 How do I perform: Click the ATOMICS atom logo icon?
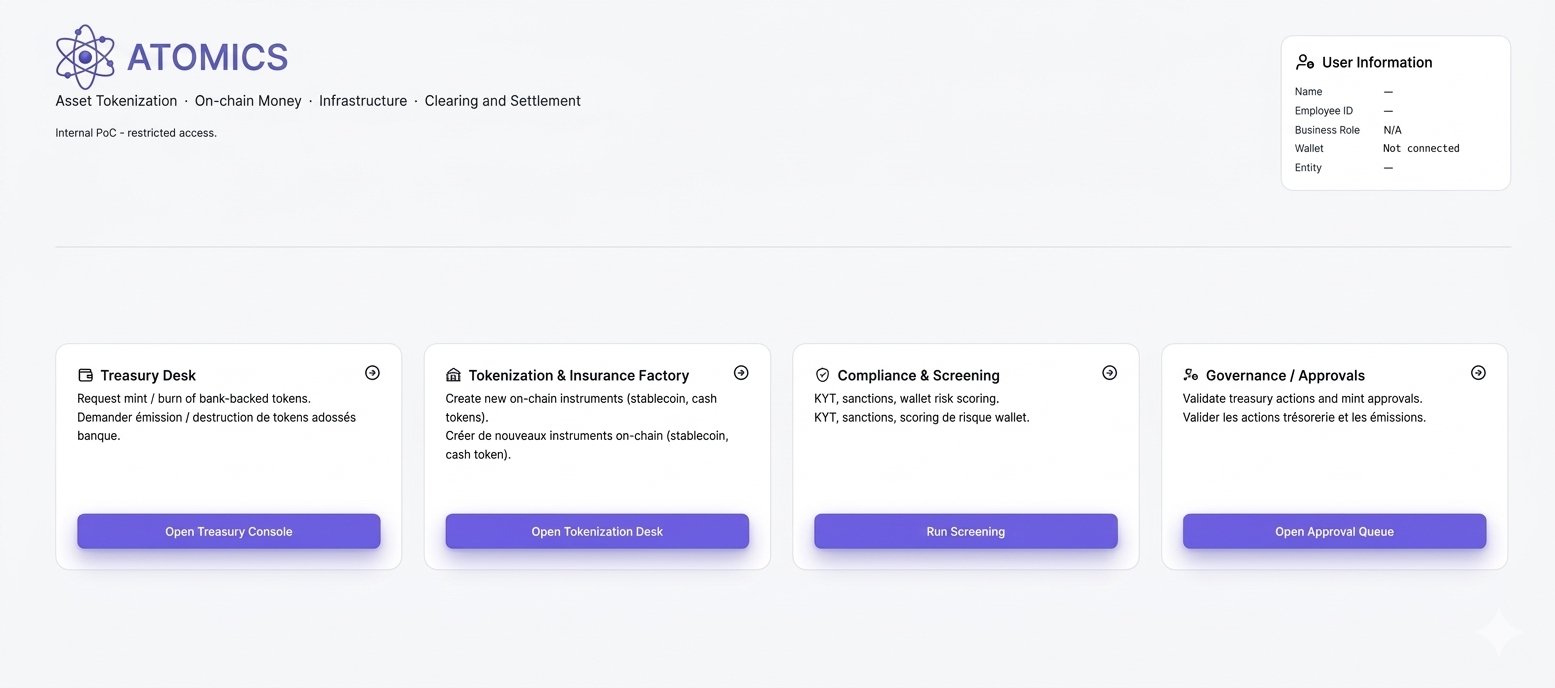click(85, 57)
